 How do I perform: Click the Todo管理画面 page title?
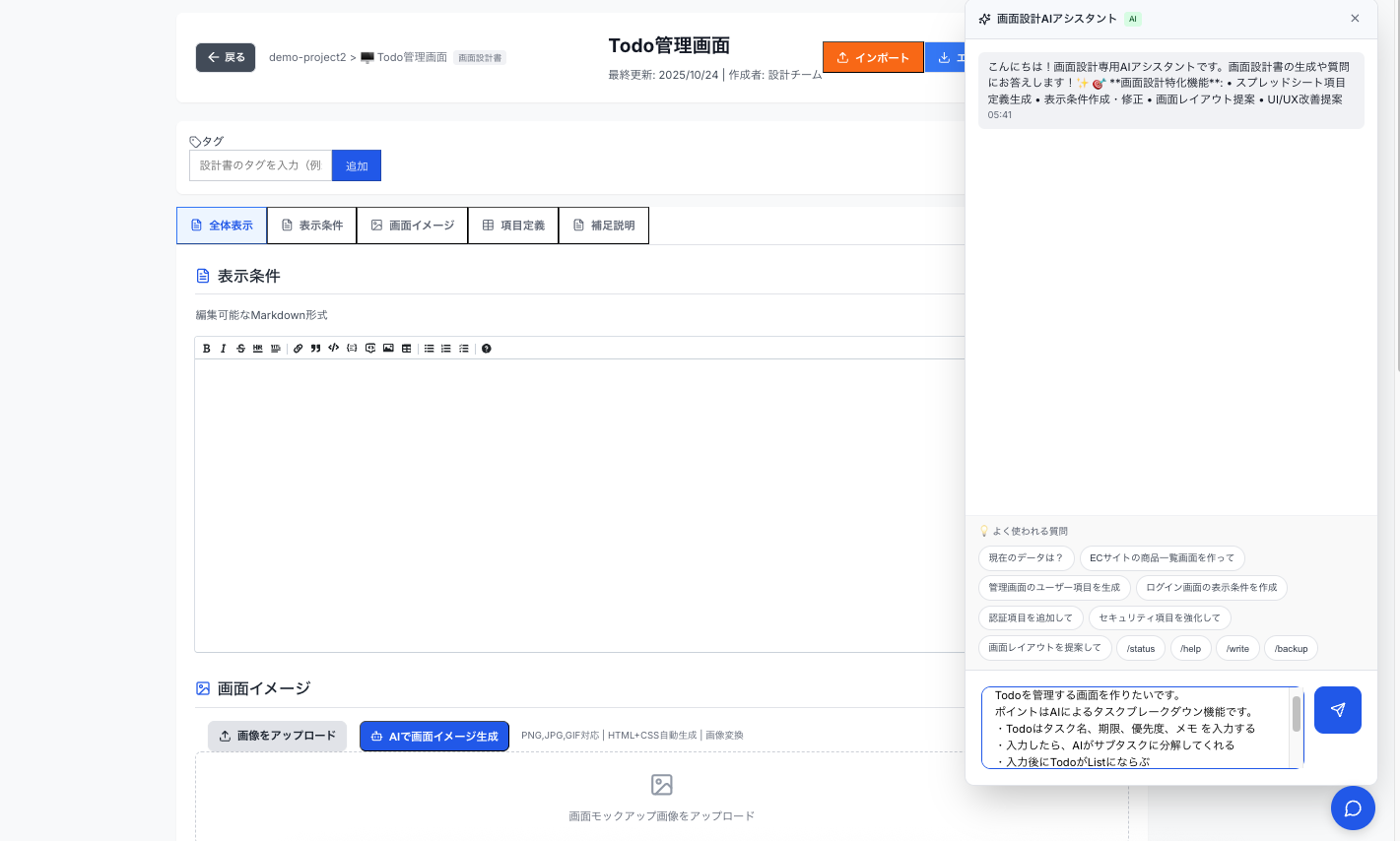tap(669, 45)
